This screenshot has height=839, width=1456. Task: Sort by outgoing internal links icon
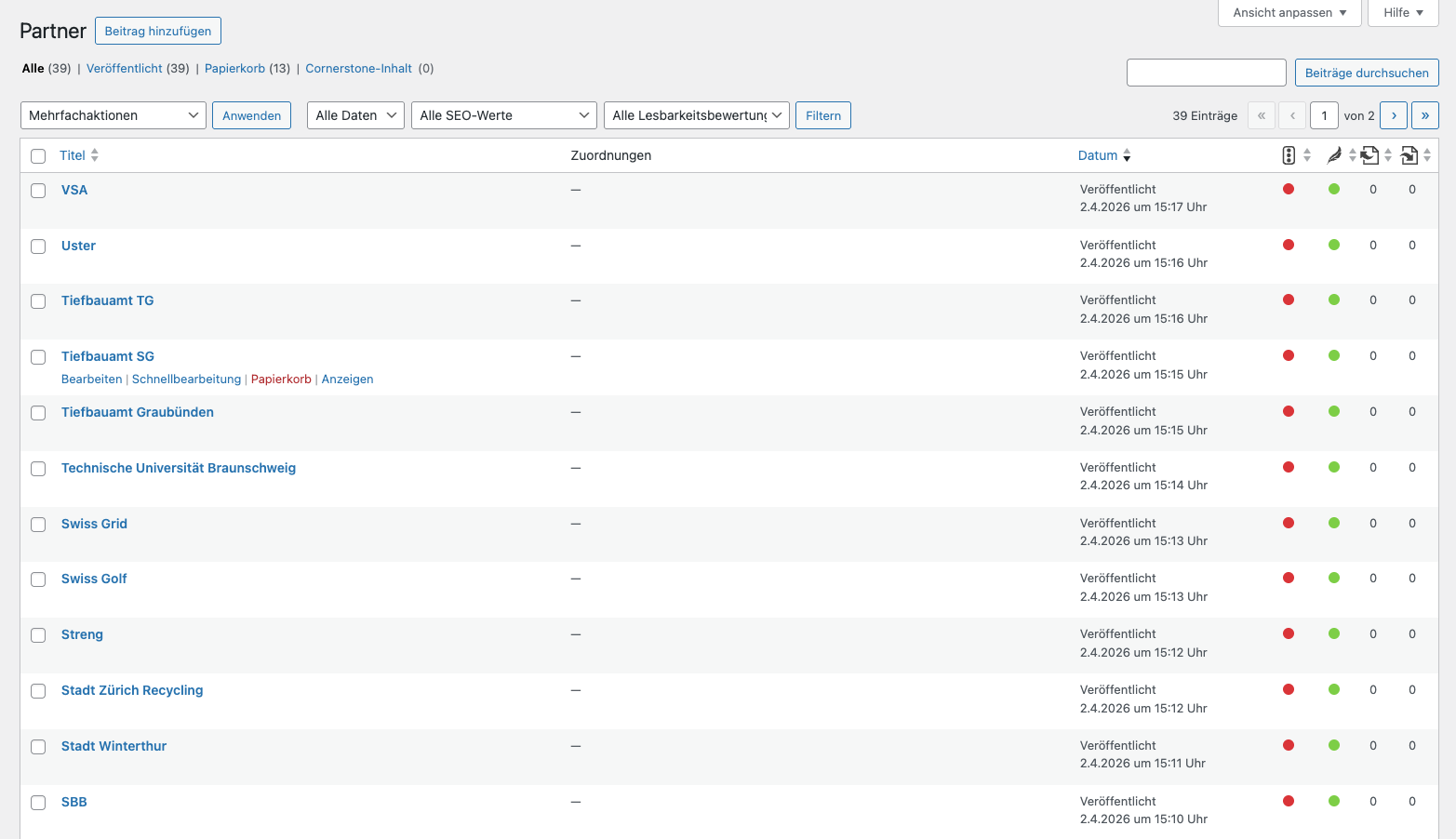coord(1369,155)
